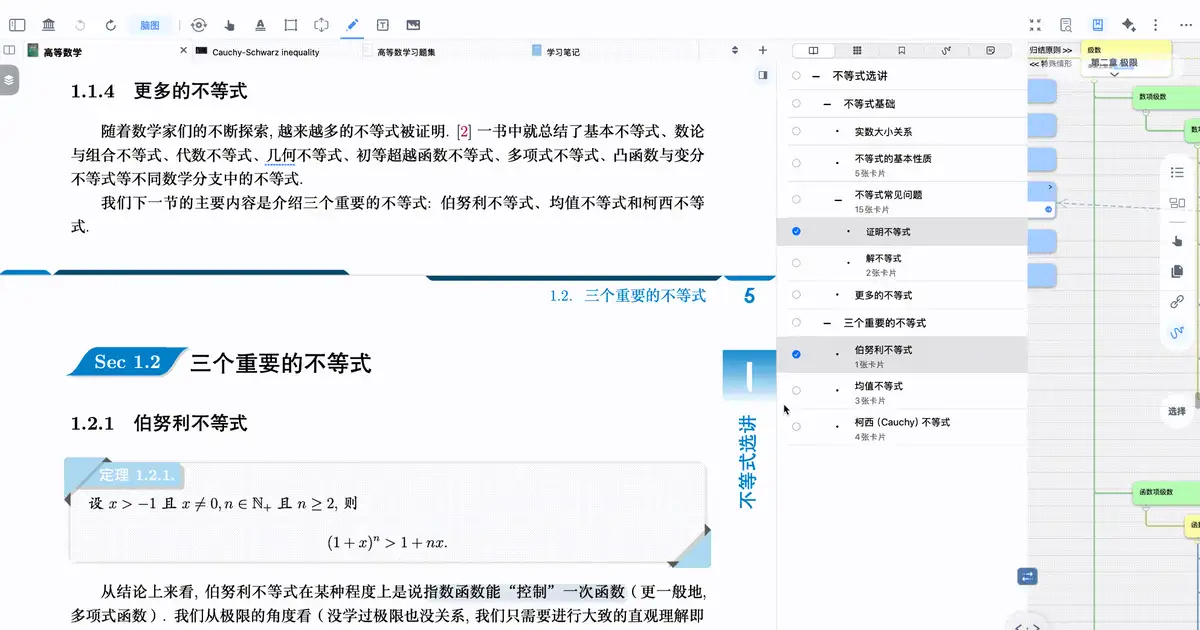Viewport: 1200px width, 630px height.
Task: Uncheck the checked circle beside 证明不等式
Action: [796, 231]
